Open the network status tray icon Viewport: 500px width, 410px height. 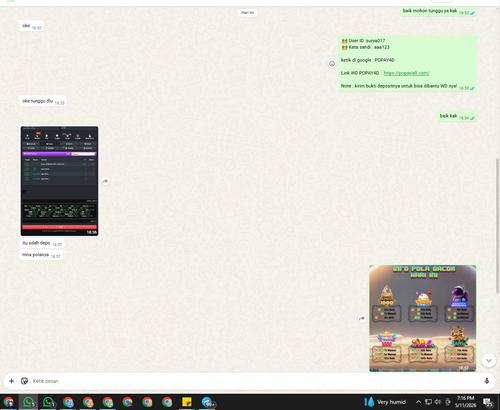(428, 402)
